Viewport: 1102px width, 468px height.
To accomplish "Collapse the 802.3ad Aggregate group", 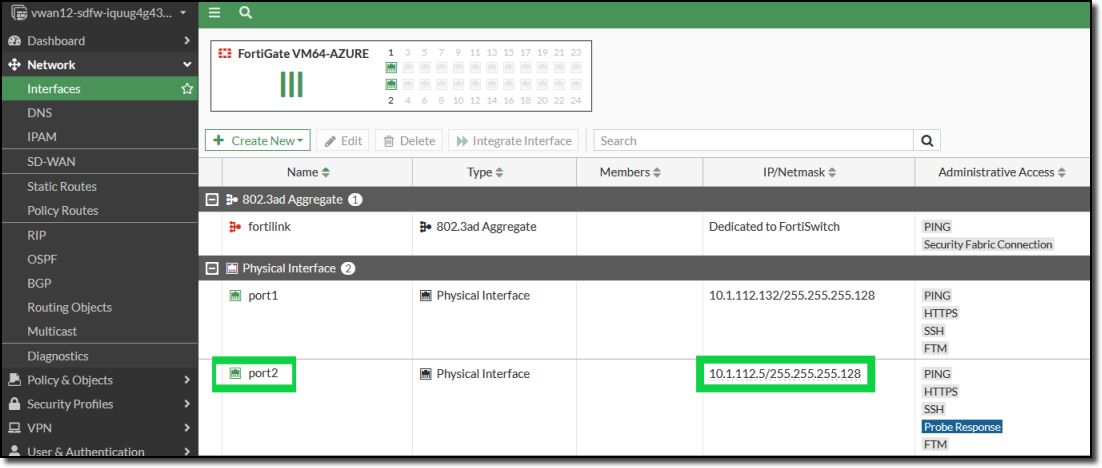I will [210, 200].
